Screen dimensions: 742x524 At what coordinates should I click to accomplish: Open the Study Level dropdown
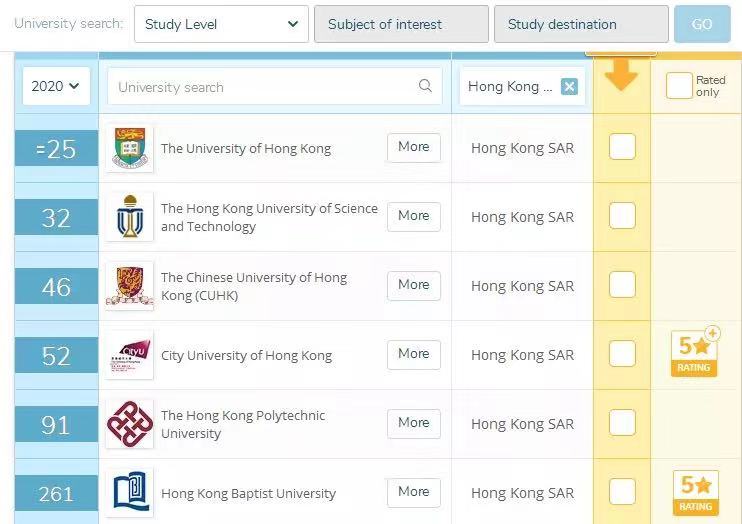click(x=221, y=24)
